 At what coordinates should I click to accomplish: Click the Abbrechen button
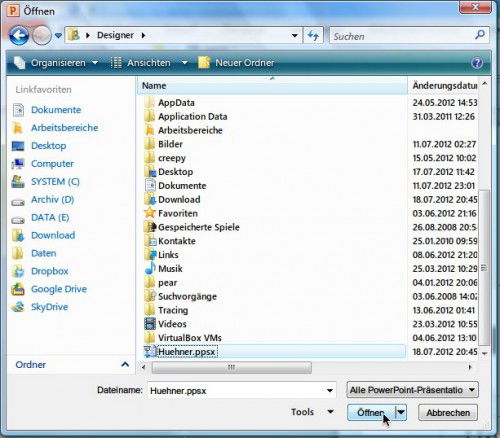click(x=448, y=413)
